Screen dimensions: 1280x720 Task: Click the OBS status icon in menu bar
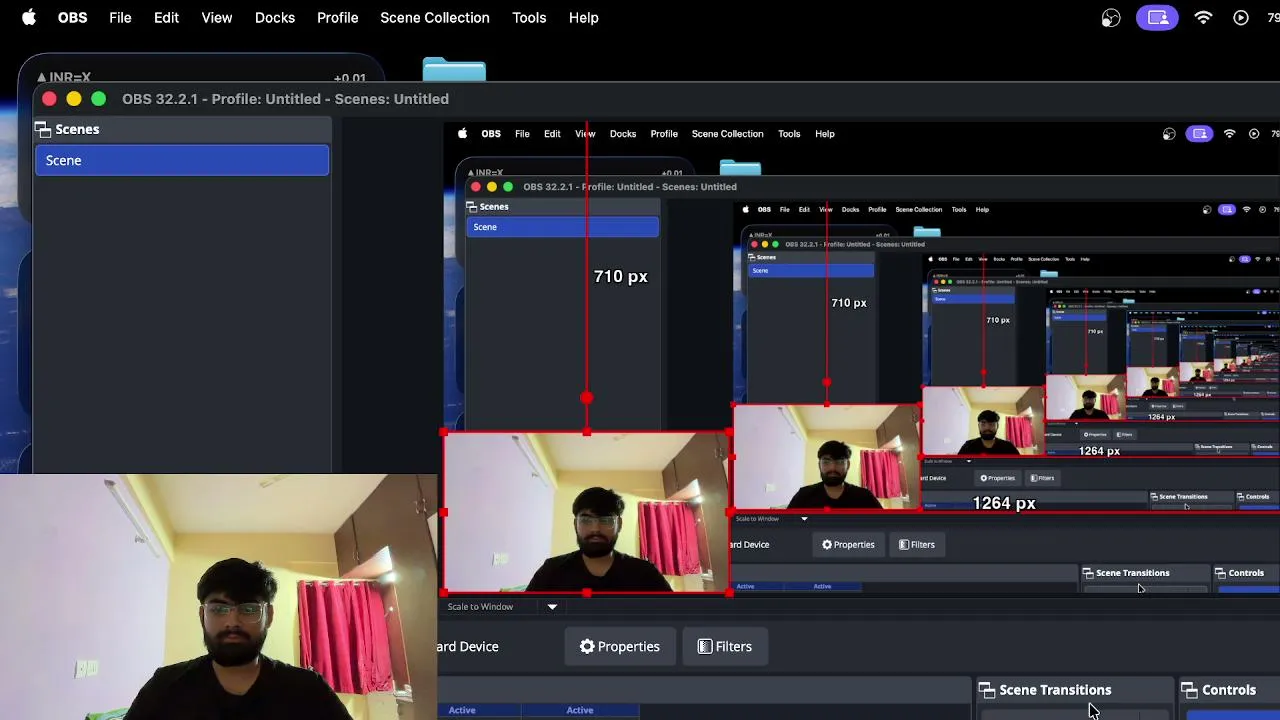(x=1111, y=17)
